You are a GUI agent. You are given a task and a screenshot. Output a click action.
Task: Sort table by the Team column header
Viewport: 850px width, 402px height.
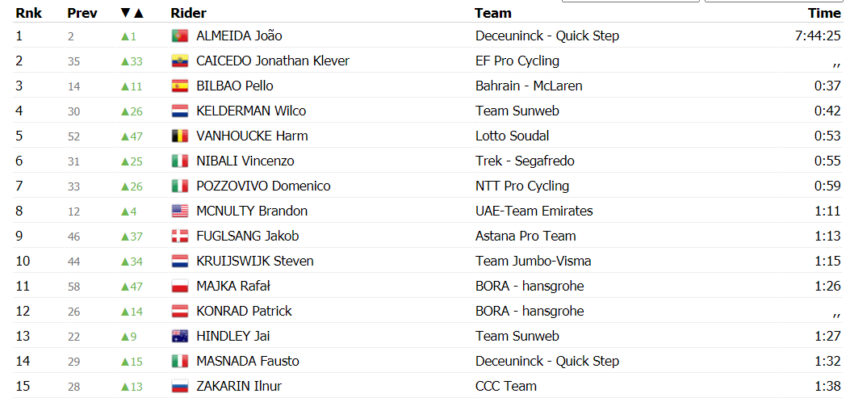pos(493,13)
